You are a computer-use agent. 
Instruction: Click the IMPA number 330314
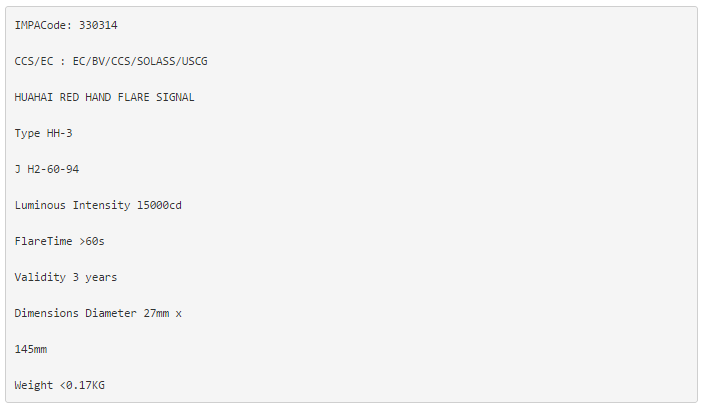(98, 25)
